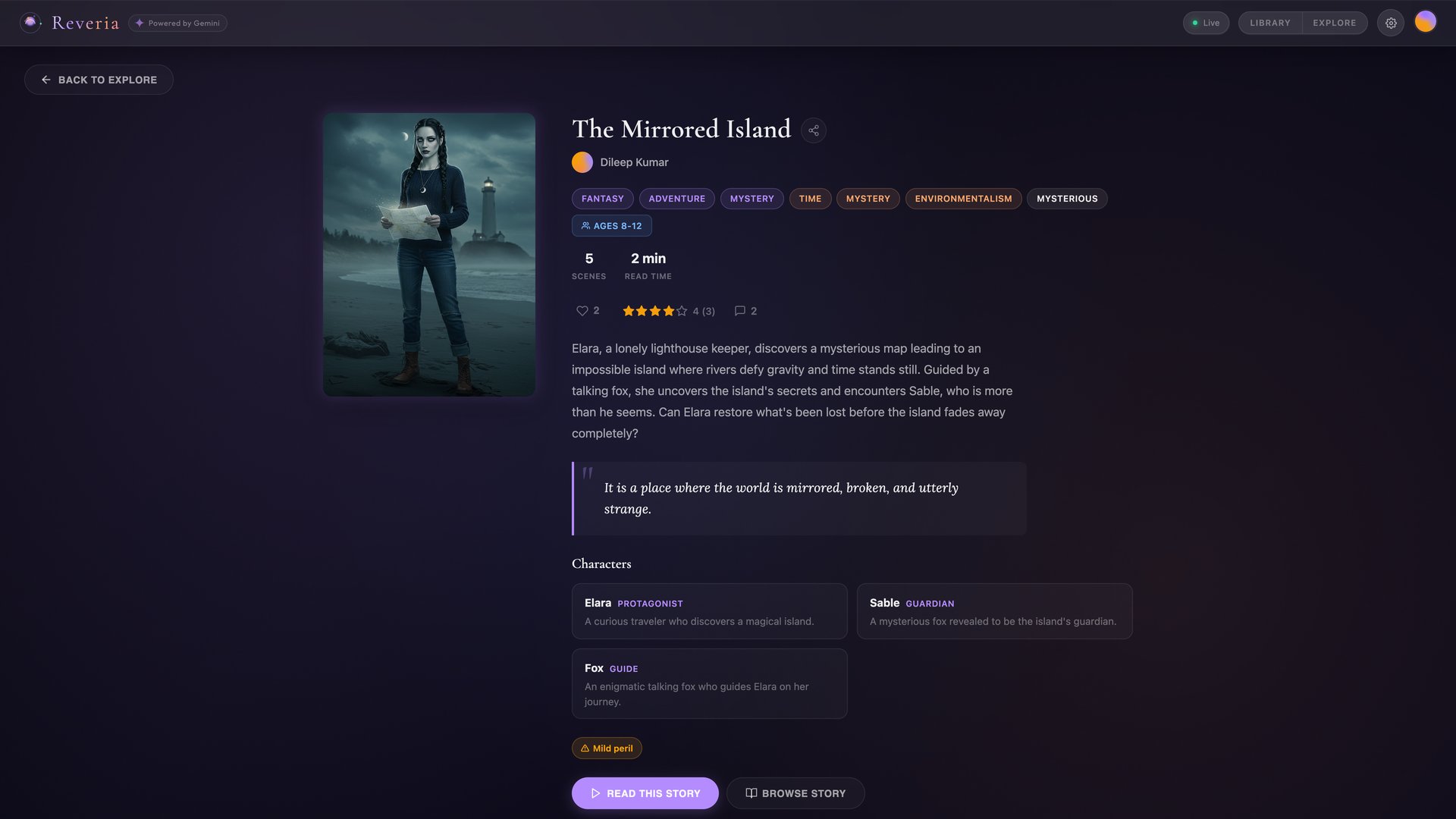This screenshot has height=819, width=1456.
Task: Open the Sable guardian character card
Action: 995,611
